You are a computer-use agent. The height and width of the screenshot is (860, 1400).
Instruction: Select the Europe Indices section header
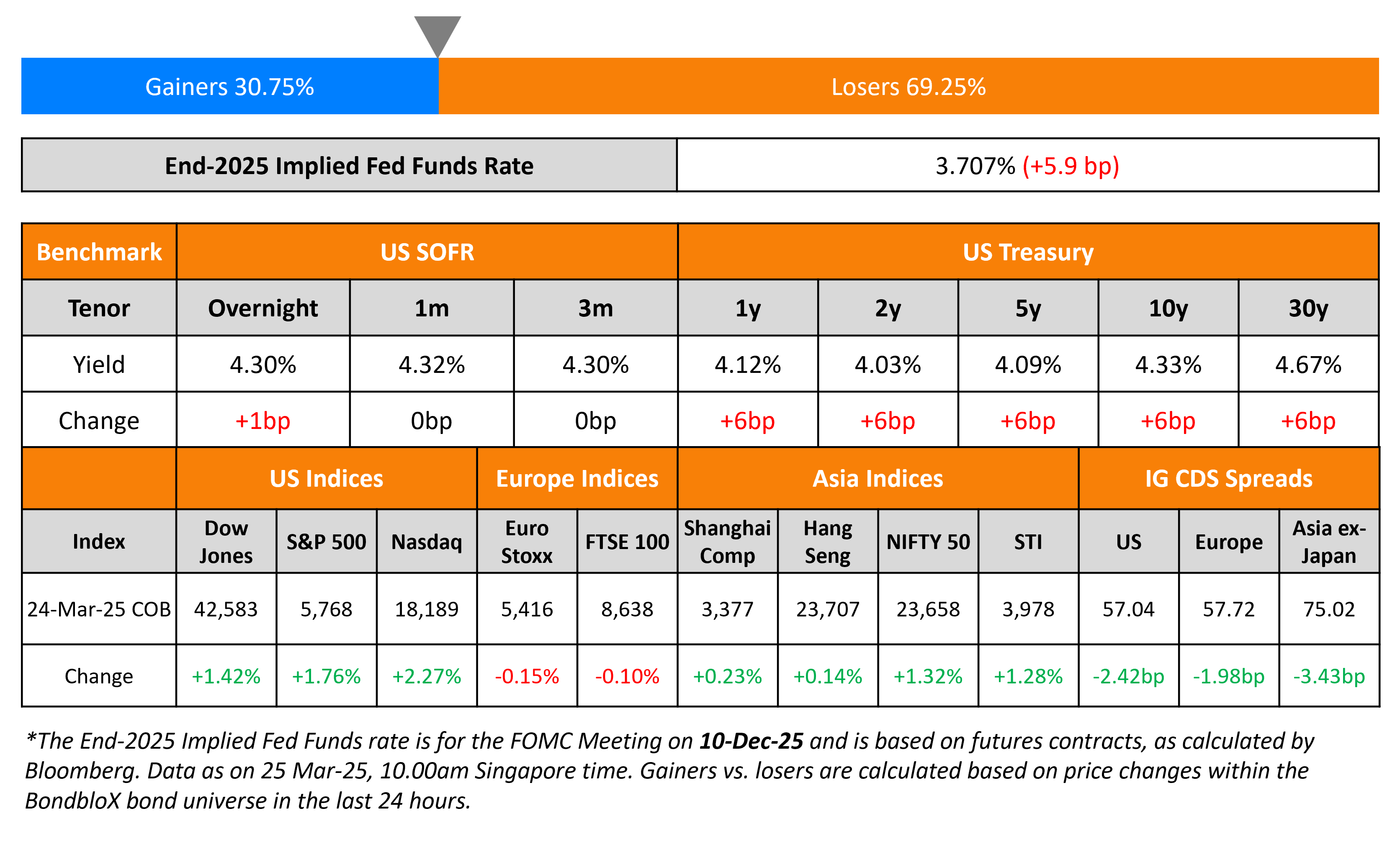577,478
